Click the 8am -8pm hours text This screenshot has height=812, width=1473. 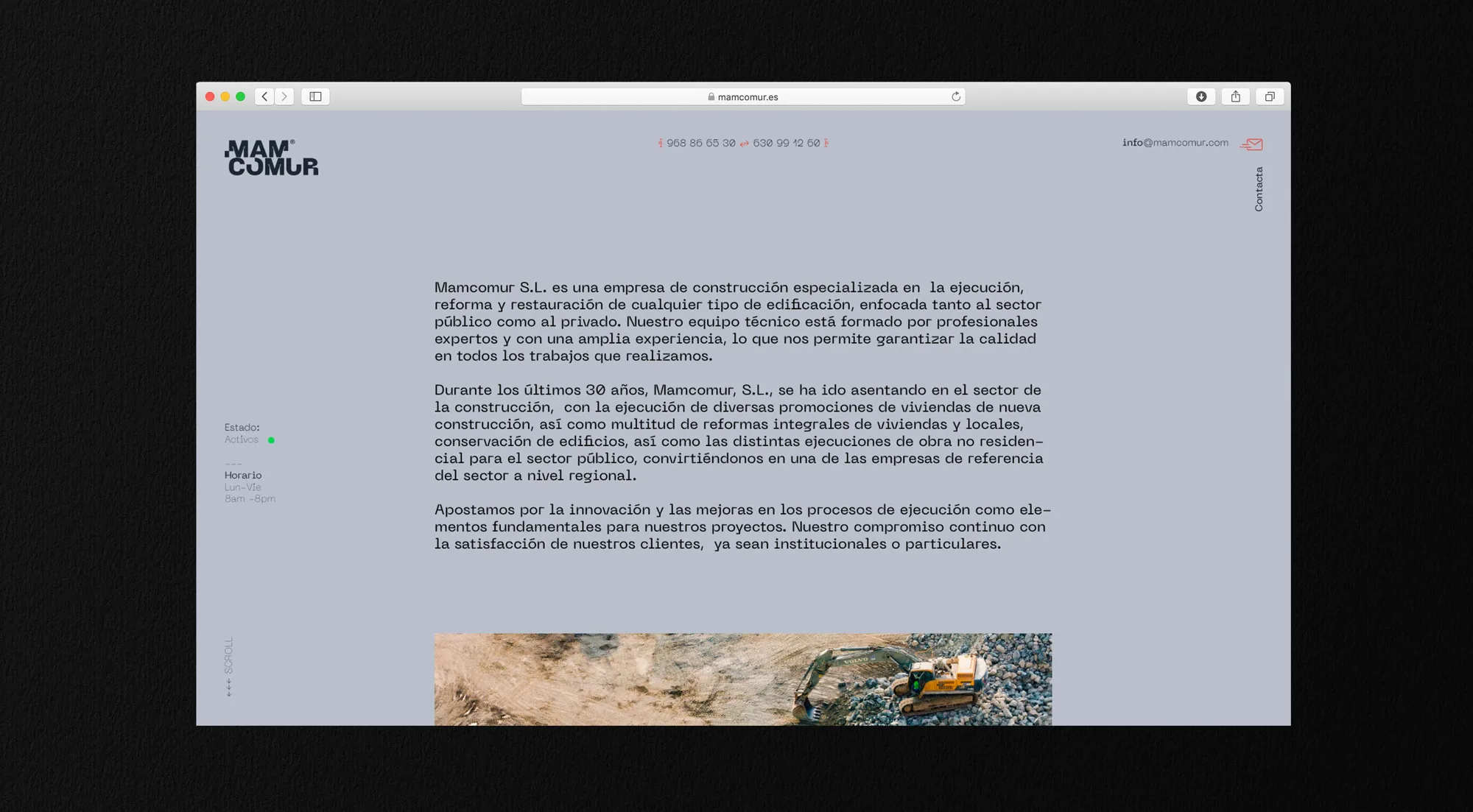(x=250, y=499)
